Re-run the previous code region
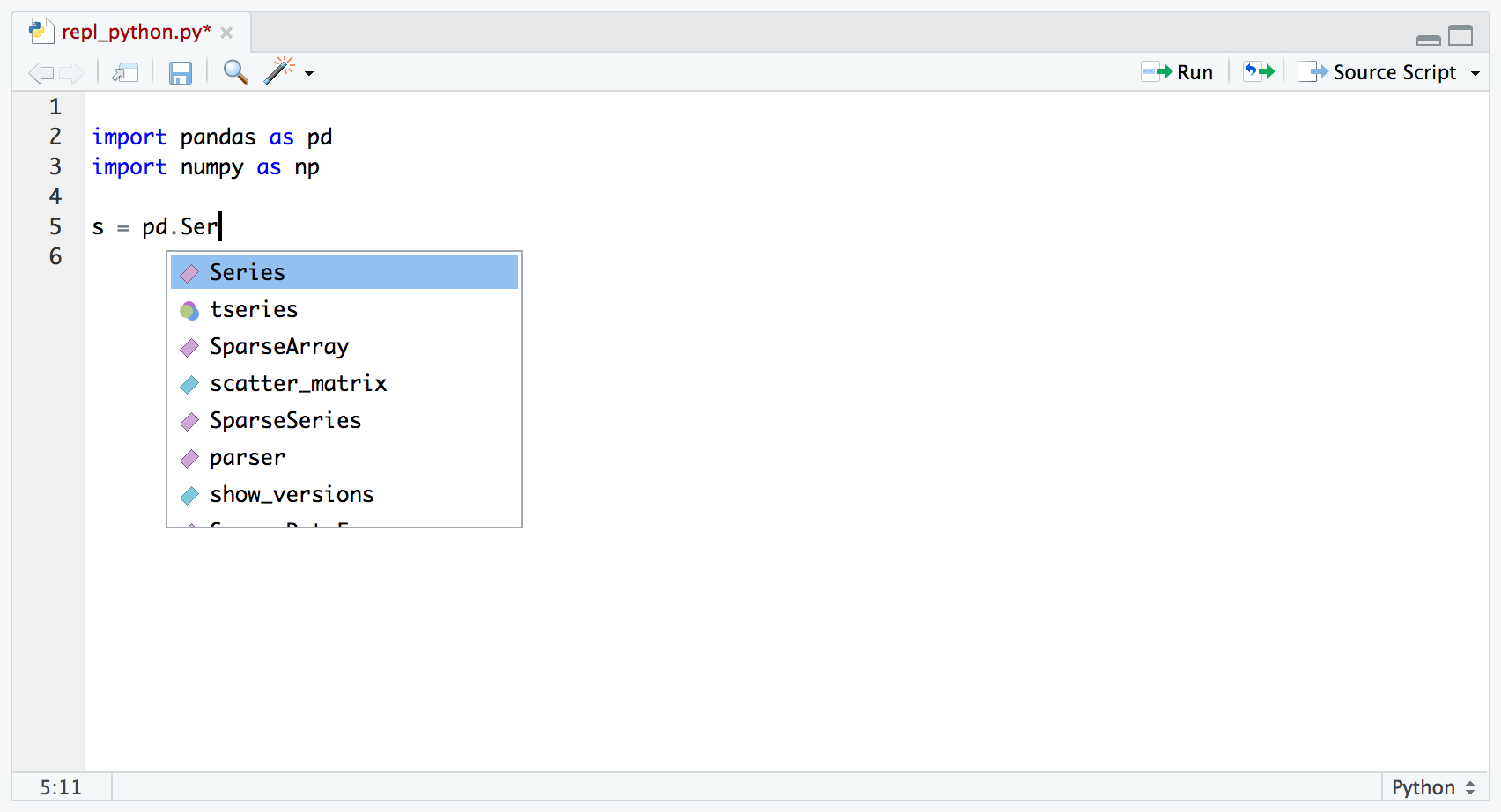The width and height of the screenshot is (1501, 812). (1259, 71)
